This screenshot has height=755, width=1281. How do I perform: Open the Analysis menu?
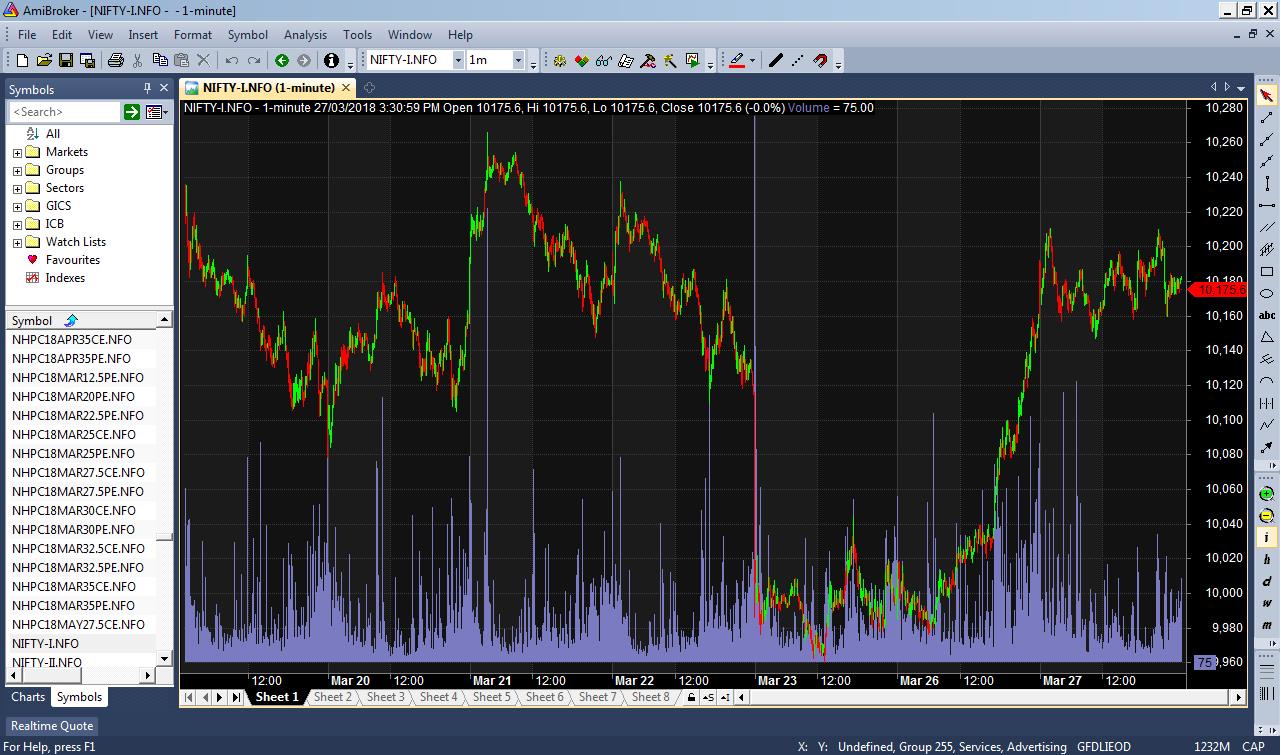(x=305, y=34)
